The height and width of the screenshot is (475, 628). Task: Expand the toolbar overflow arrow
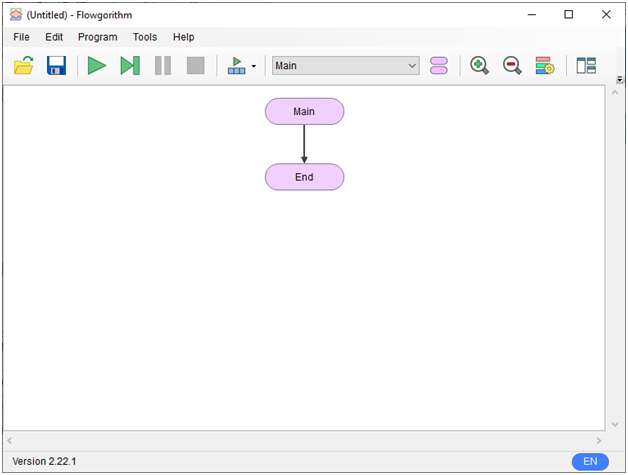[x=620, y=79]
